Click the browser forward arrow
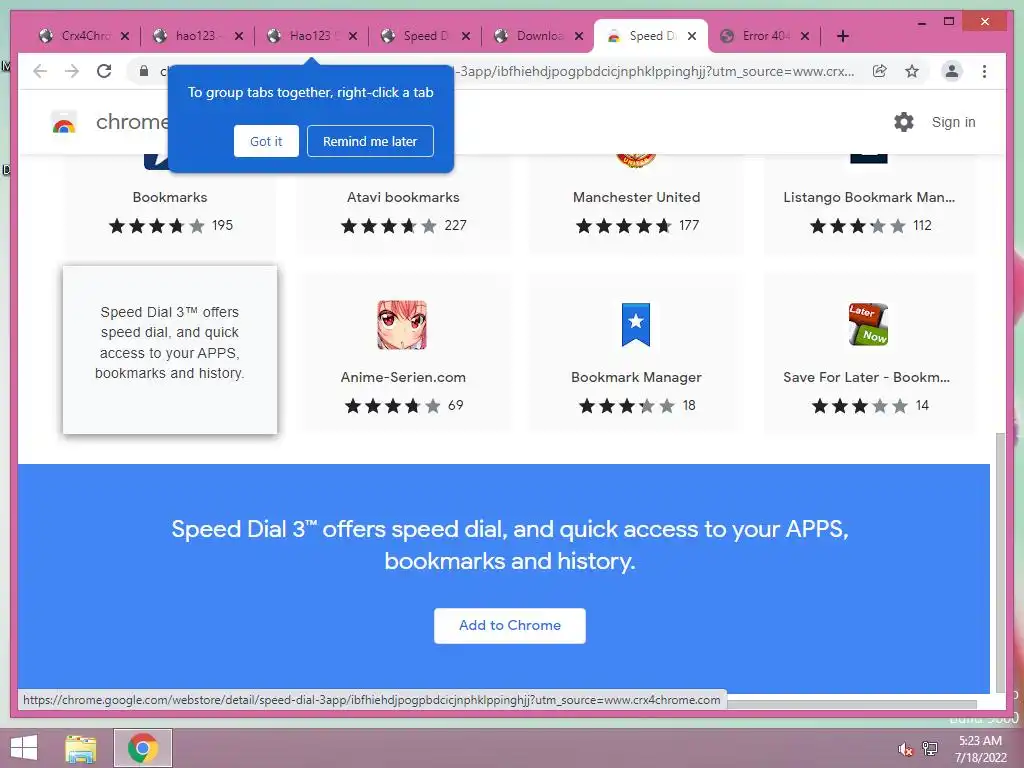Viewport: 1024px width, 768px height. click(72, 71)
